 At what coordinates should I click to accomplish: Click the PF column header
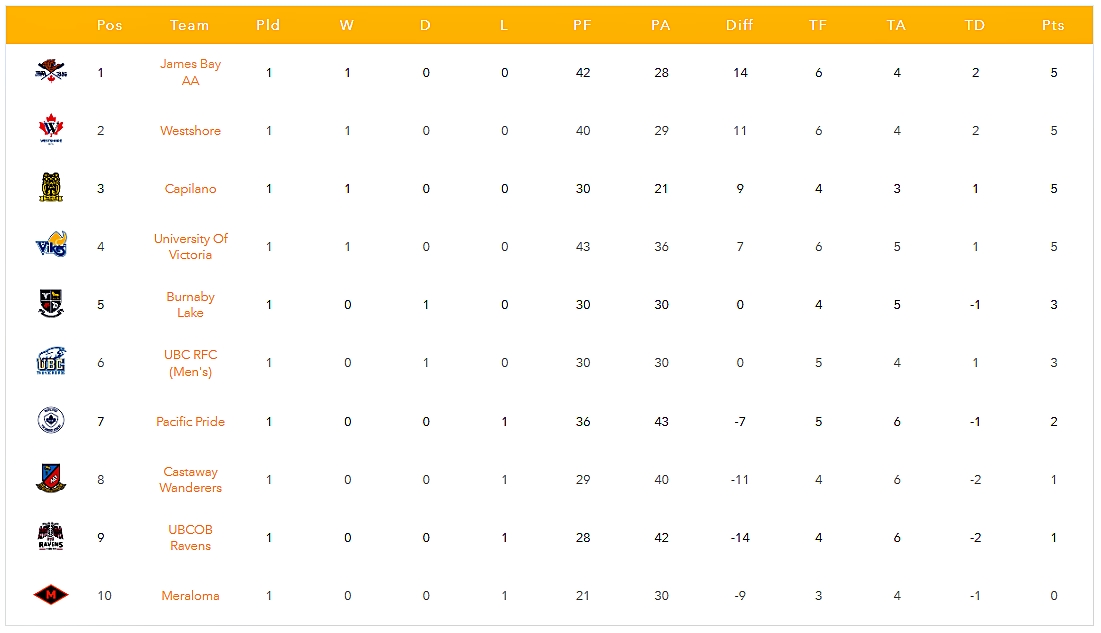click(x=582, y=25)
